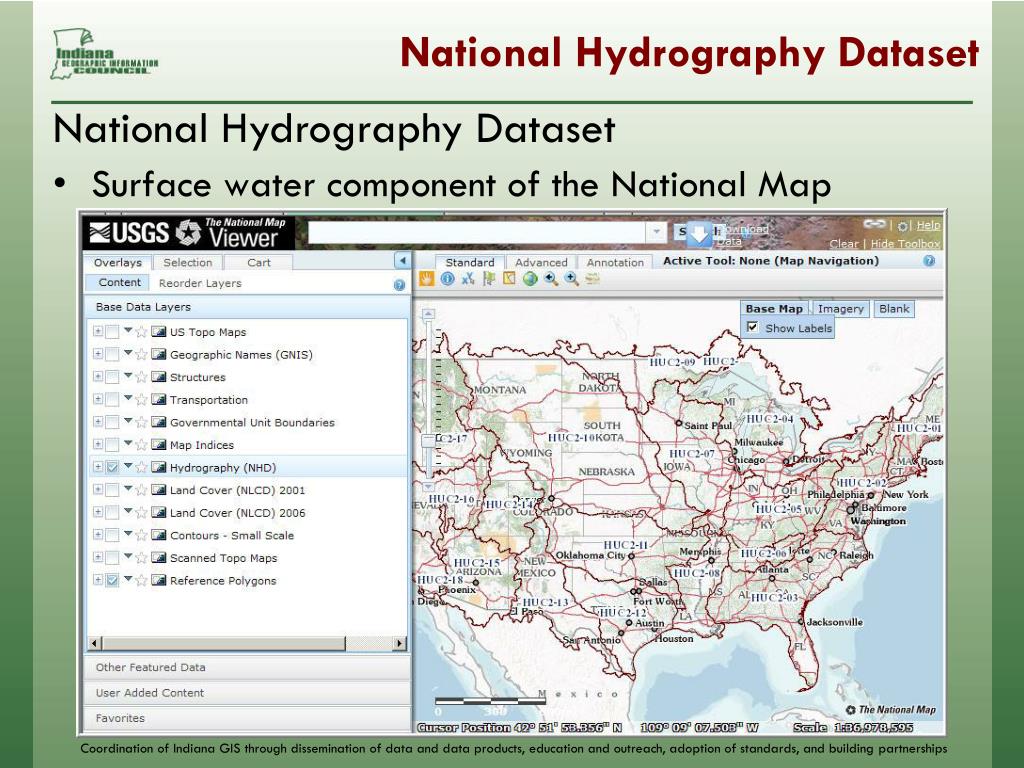This screenshot has width=1024, height=768.
Task: Open the search box dropdown arrow
Action: (656, 232)
